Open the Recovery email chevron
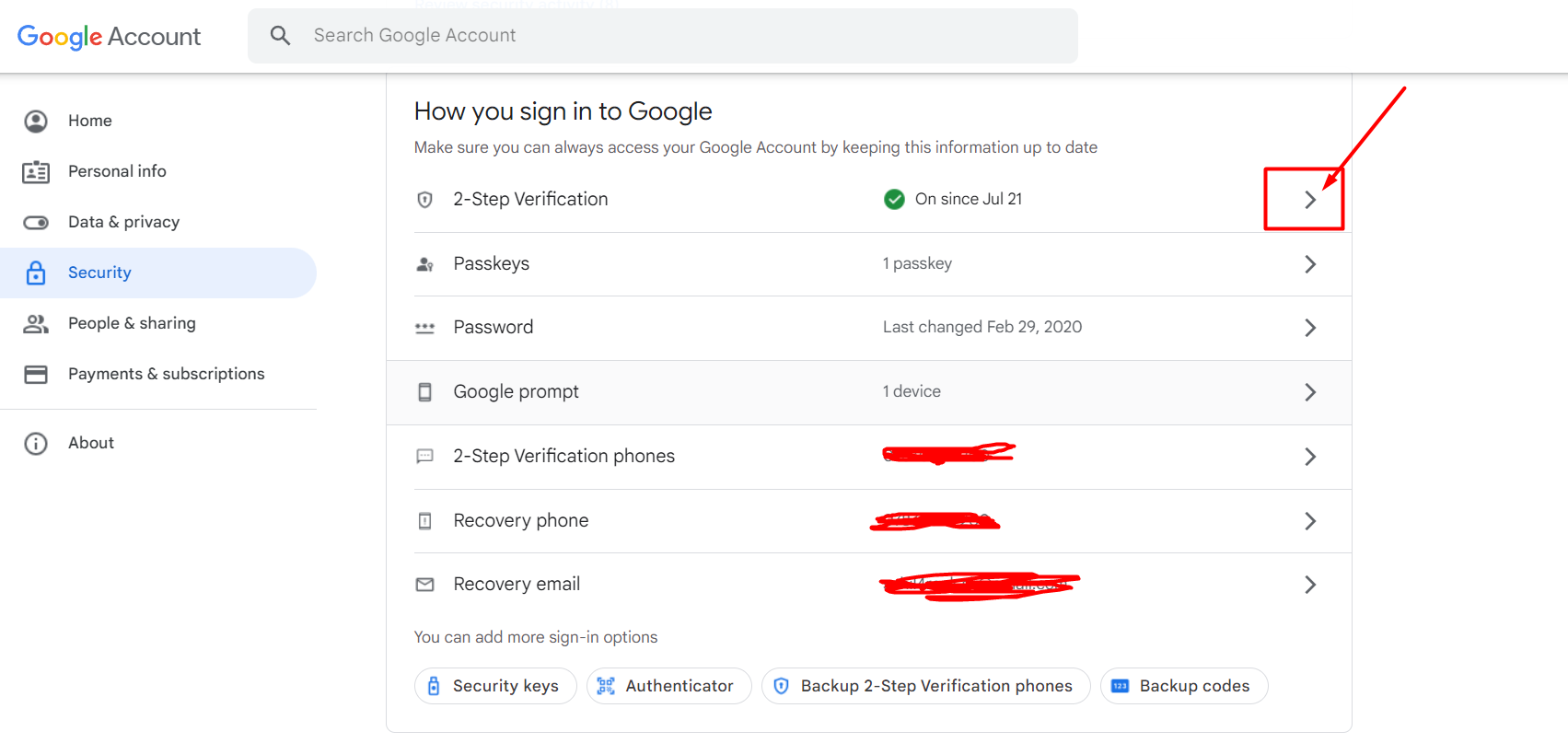Viewport: 1568px width, 743px height. [x=1309, y=585]
